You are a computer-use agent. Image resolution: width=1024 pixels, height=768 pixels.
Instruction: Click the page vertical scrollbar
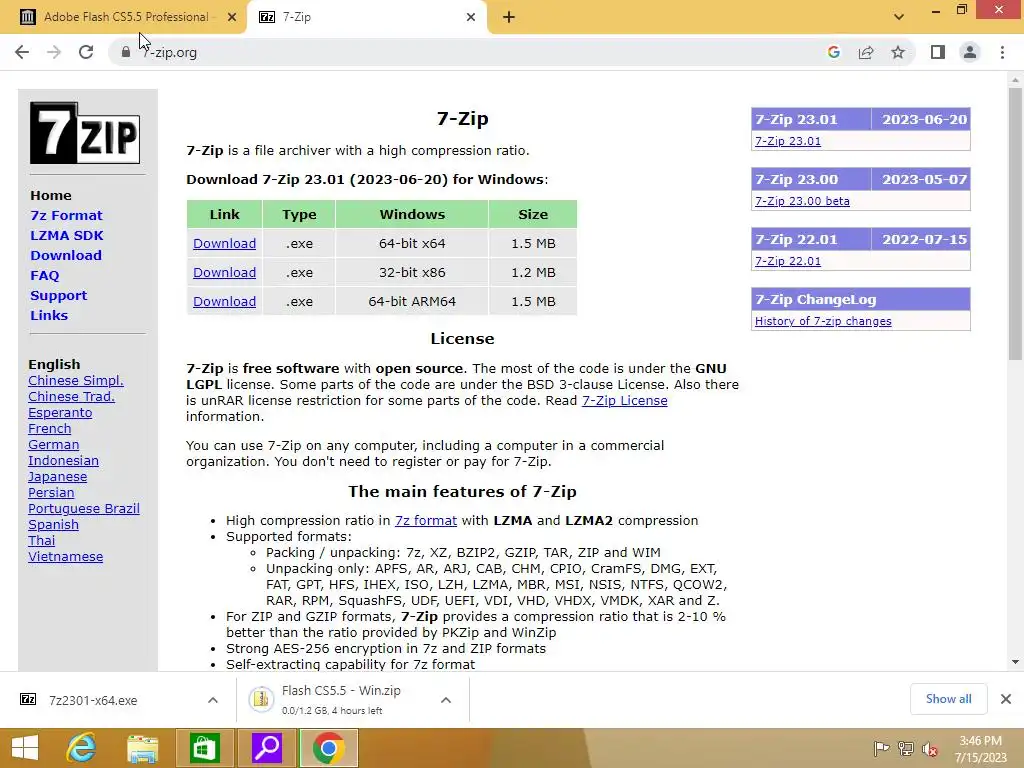(1015, 224)
